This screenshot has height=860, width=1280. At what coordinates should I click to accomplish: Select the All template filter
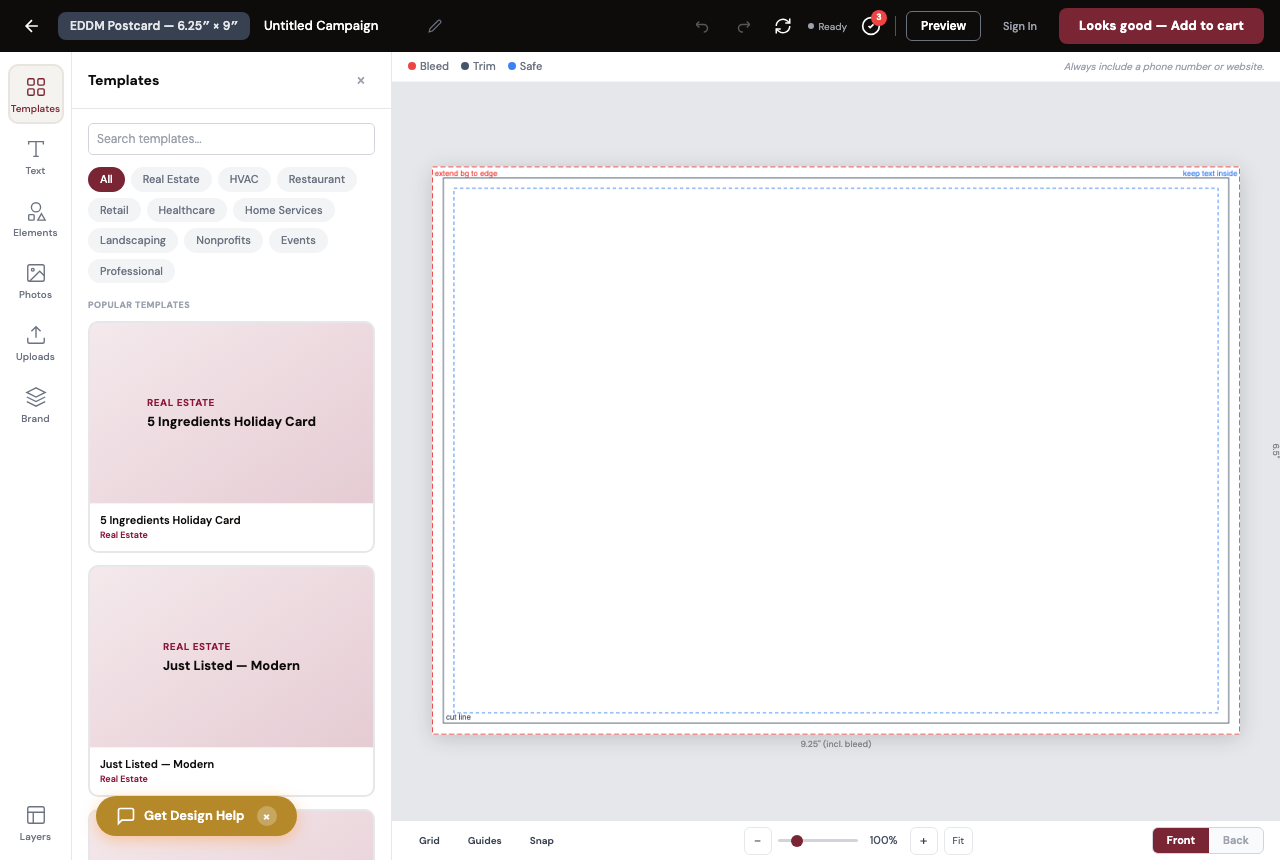pos(106,179)
